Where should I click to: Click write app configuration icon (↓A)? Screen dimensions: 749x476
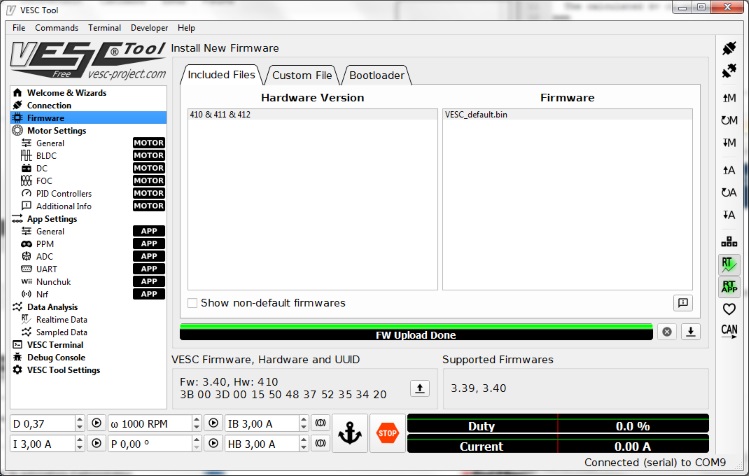(729, 215)
